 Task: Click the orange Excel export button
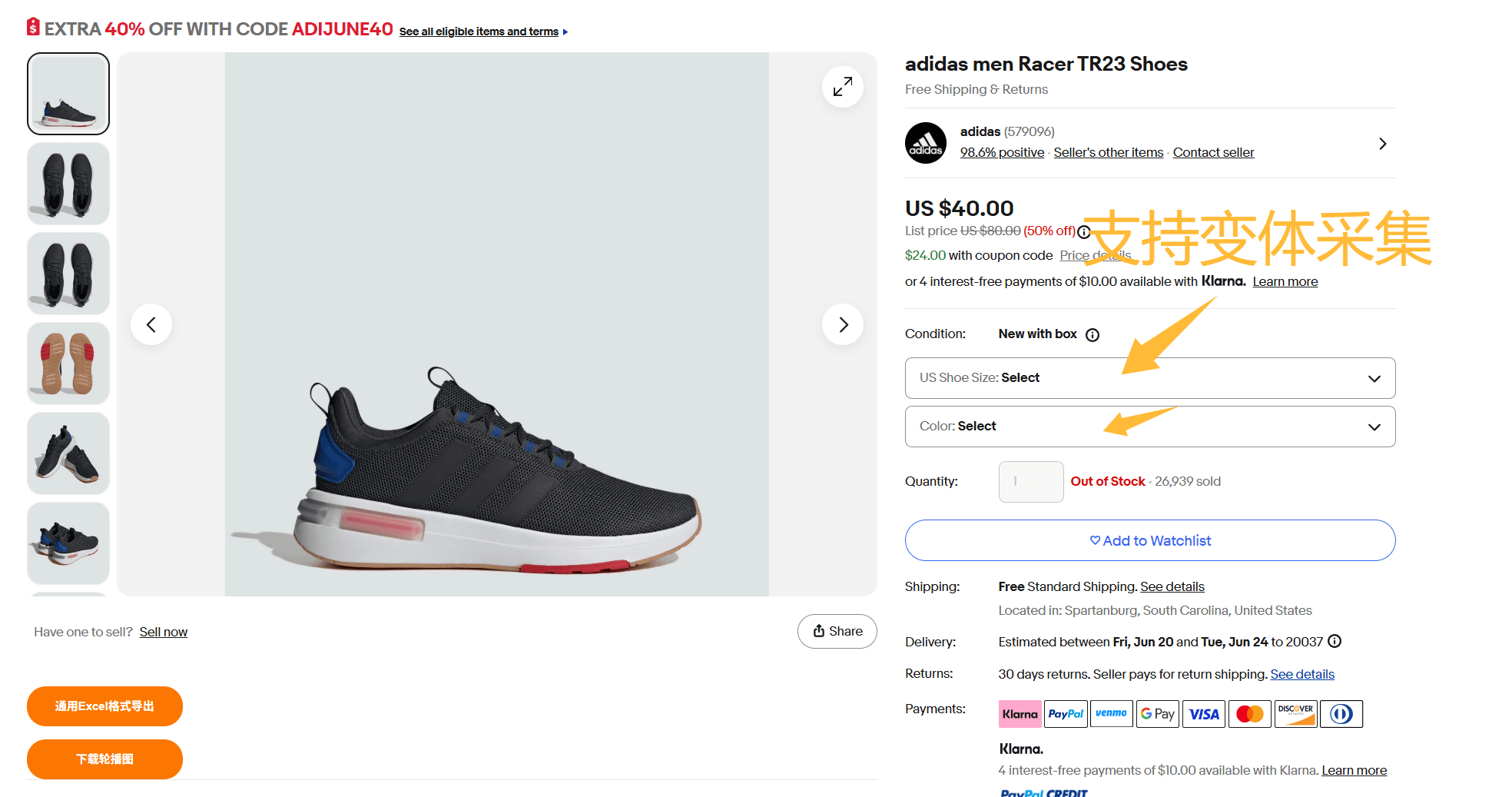pos(104,706)
